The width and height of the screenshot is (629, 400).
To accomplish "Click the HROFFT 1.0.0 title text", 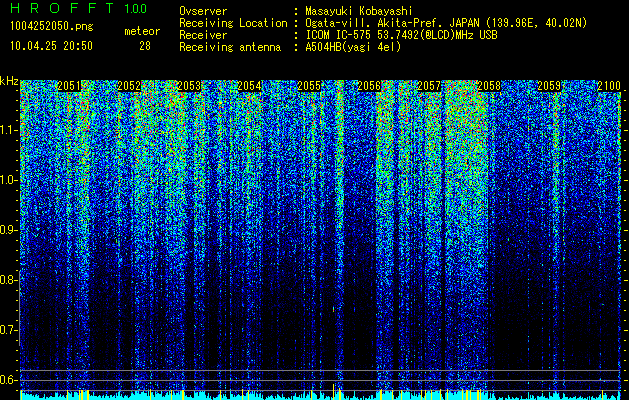I will 78,8.
